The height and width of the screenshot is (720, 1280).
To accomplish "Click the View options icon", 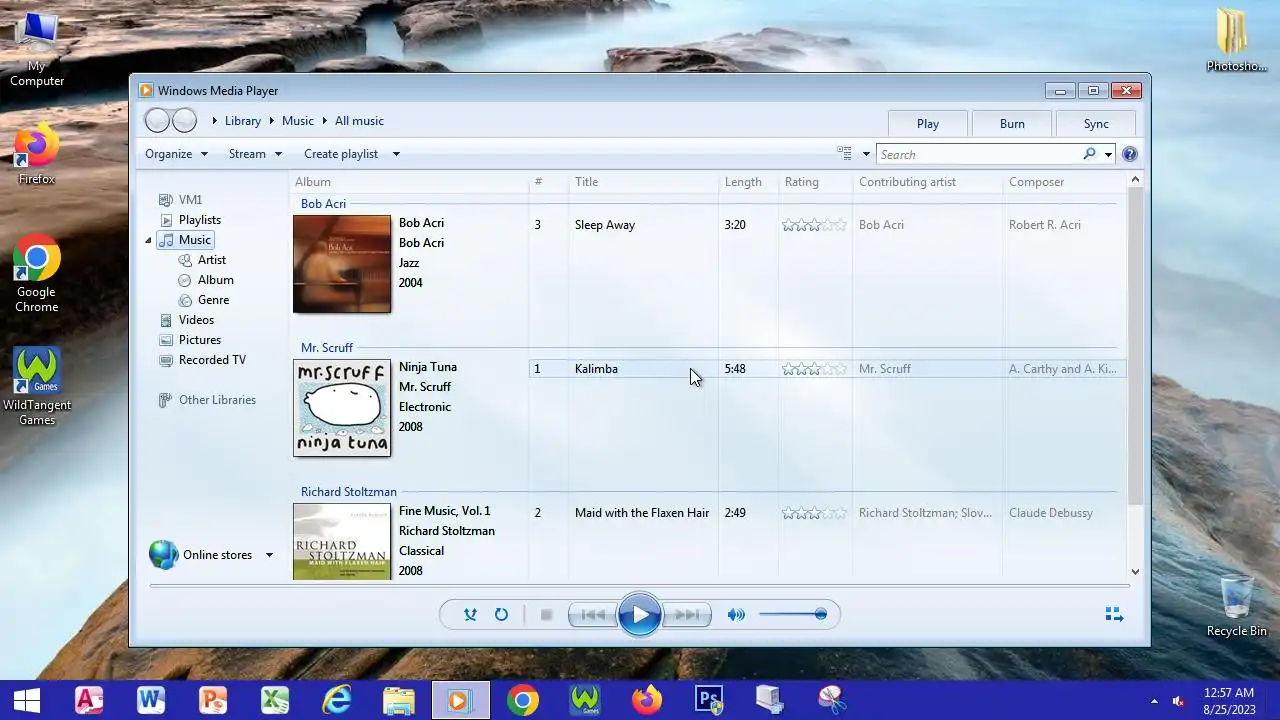I will coord(845,154).
